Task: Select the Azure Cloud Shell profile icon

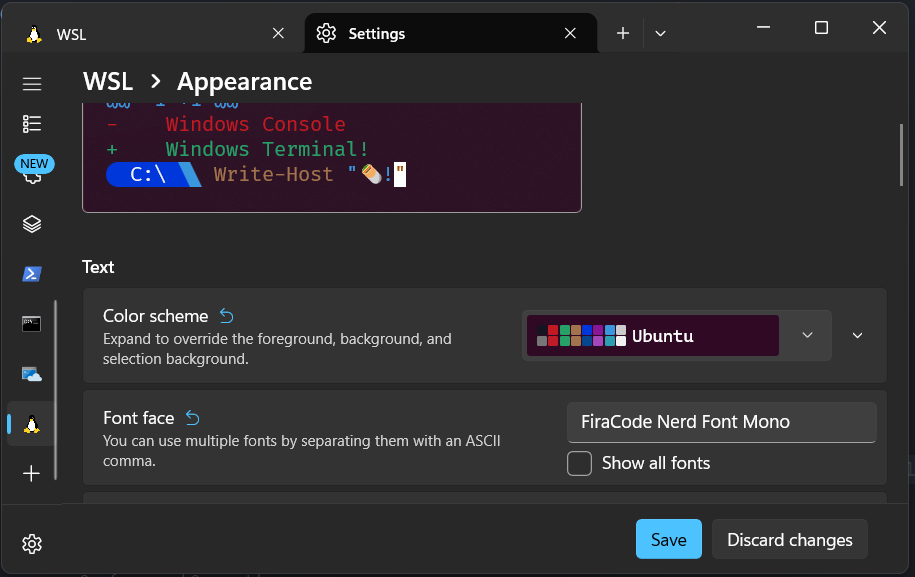Action: [32, 374]
